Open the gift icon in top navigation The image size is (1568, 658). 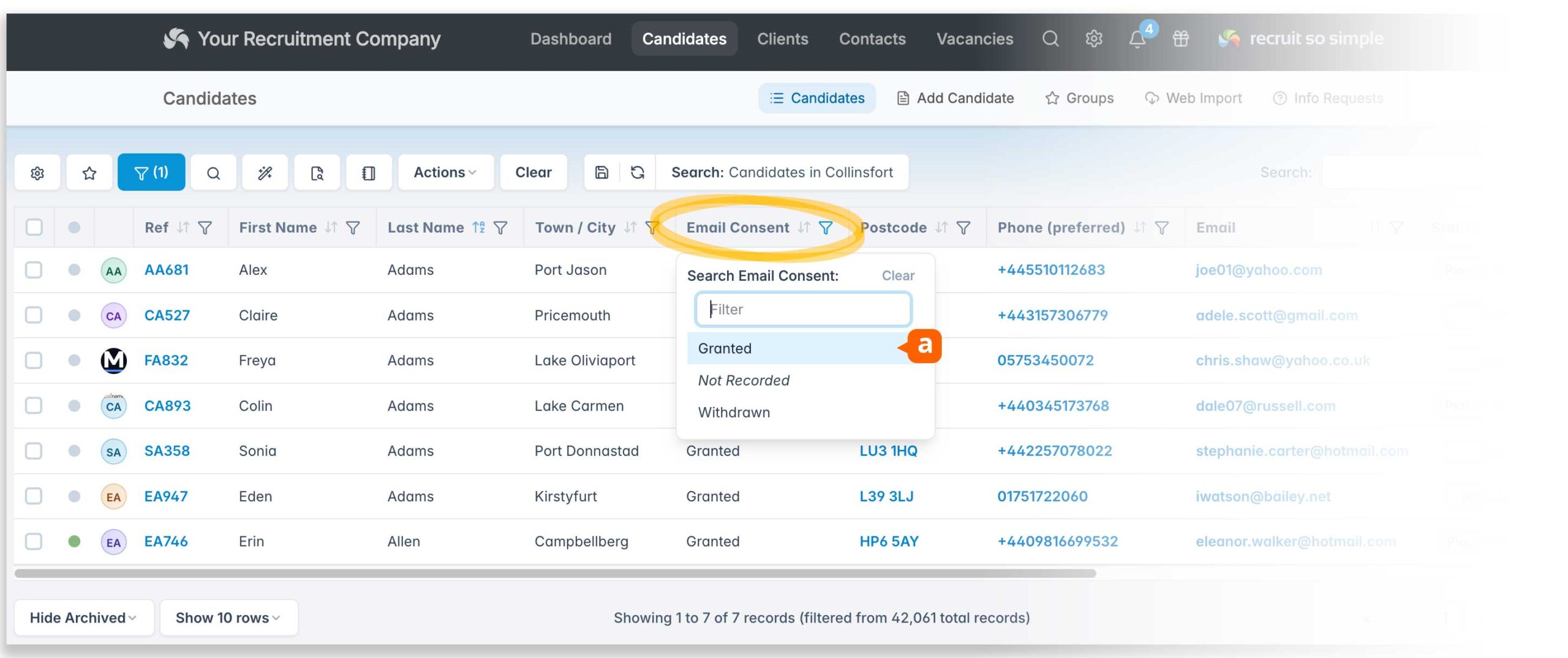(x=1181, y=39)
